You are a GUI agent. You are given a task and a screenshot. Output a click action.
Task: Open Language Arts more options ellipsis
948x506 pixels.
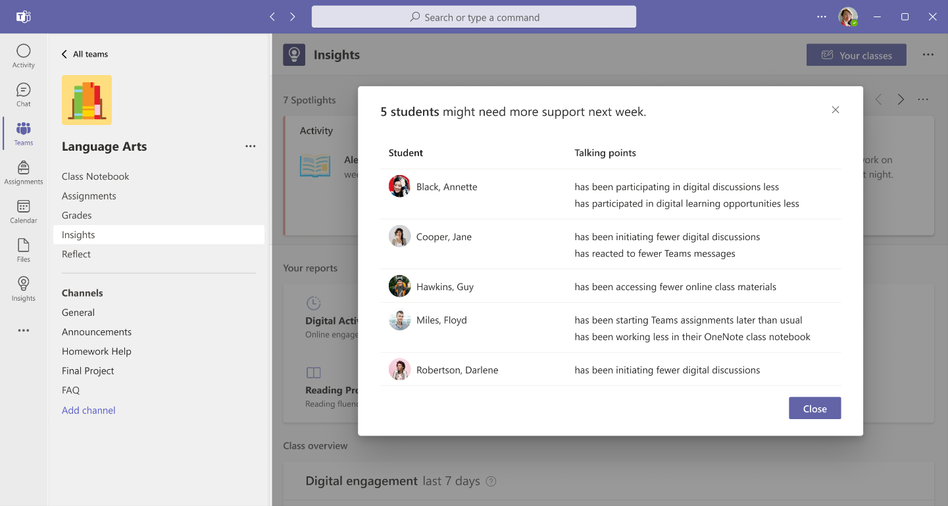click(250, 146)
